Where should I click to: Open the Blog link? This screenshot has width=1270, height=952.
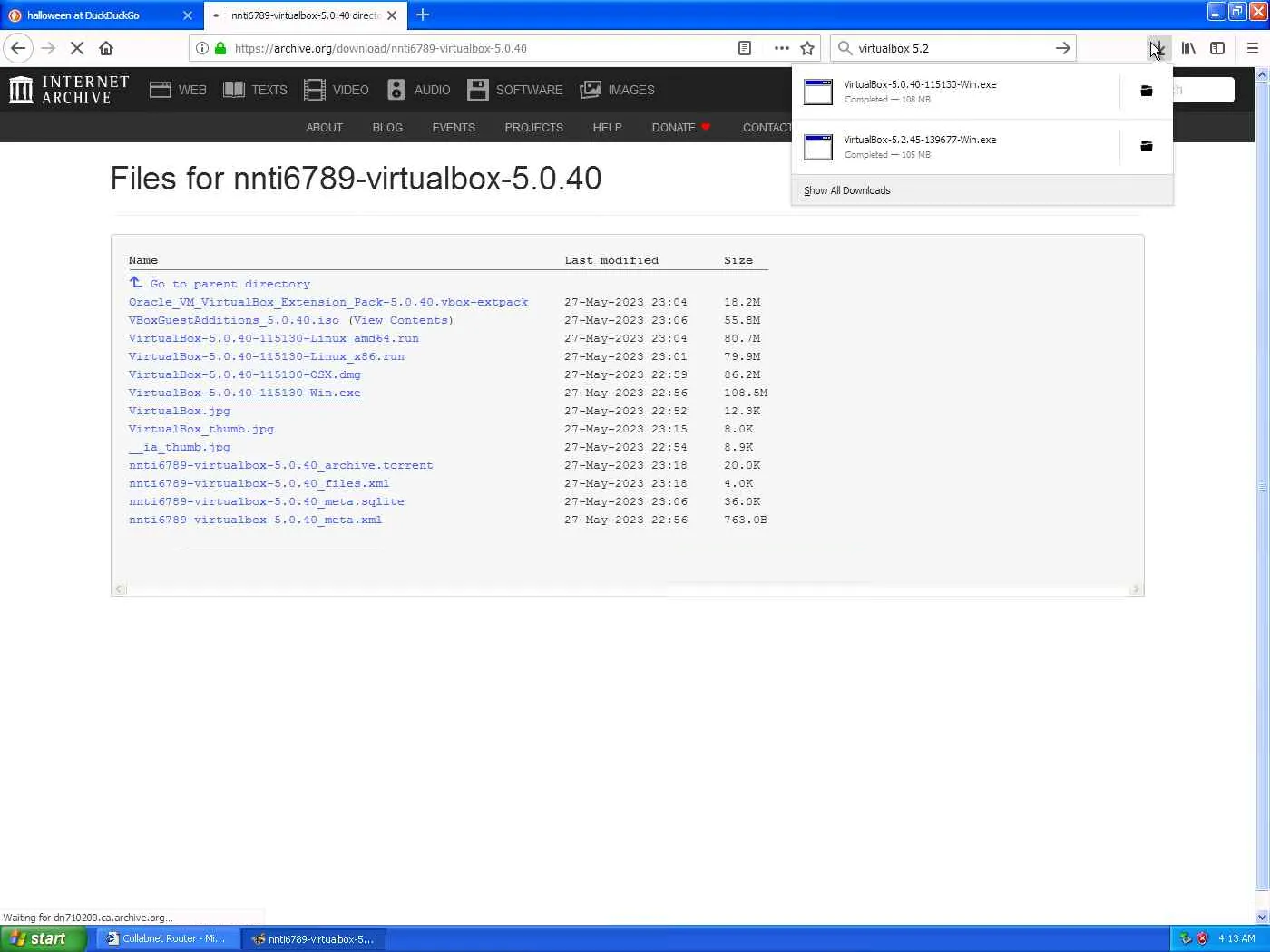pos(387,128)
